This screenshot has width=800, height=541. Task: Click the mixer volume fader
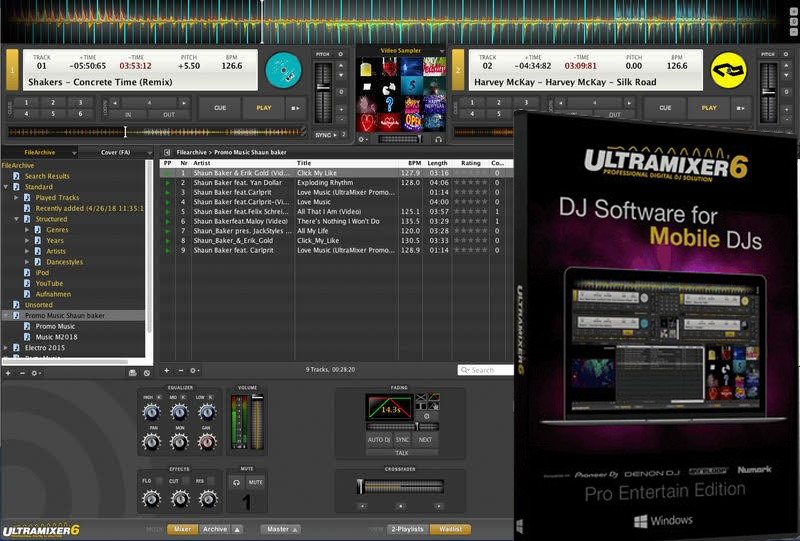click(x=257, y=421)
